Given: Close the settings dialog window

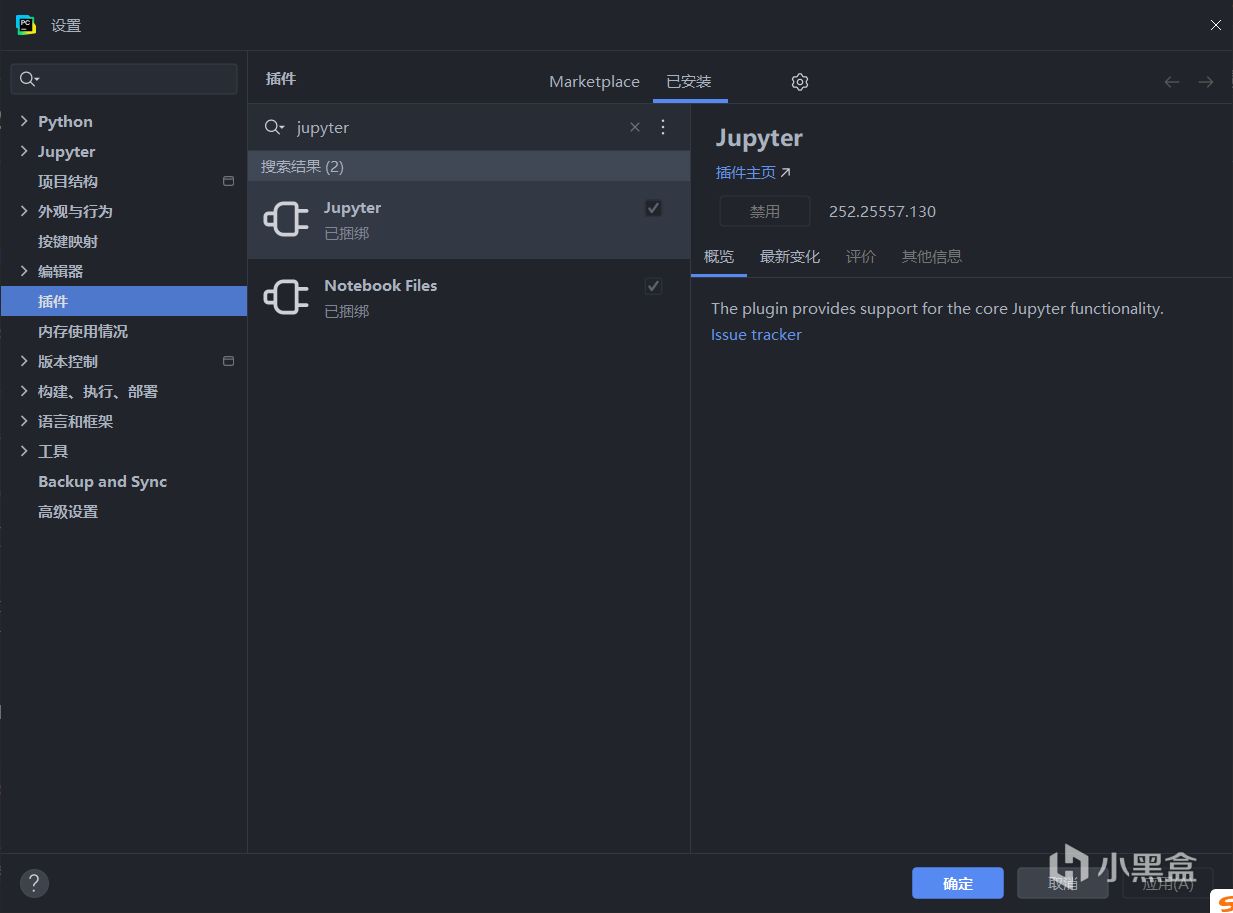Looking at the screenshot, I should coord(1215,25).
